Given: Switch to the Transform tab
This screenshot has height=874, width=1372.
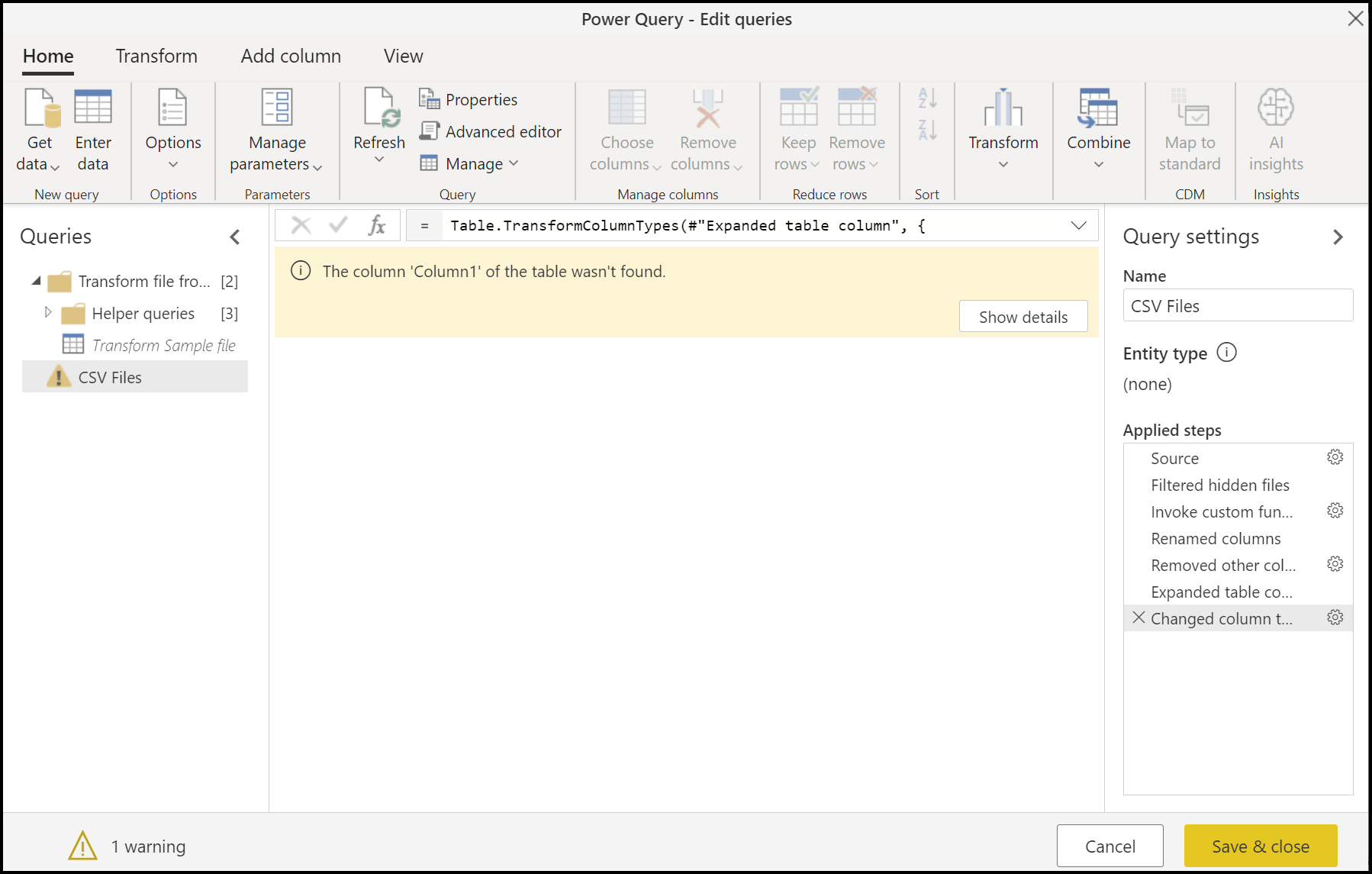Looking at the screenshot, I should pyautogui.click(x=156, y=56).
